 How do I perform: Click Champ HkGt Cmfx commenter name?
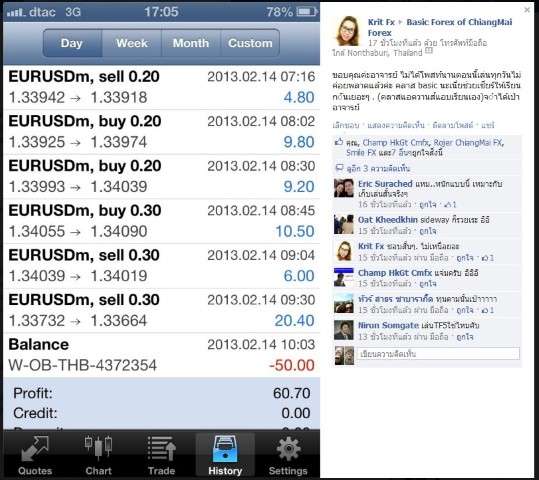(395, 273)
